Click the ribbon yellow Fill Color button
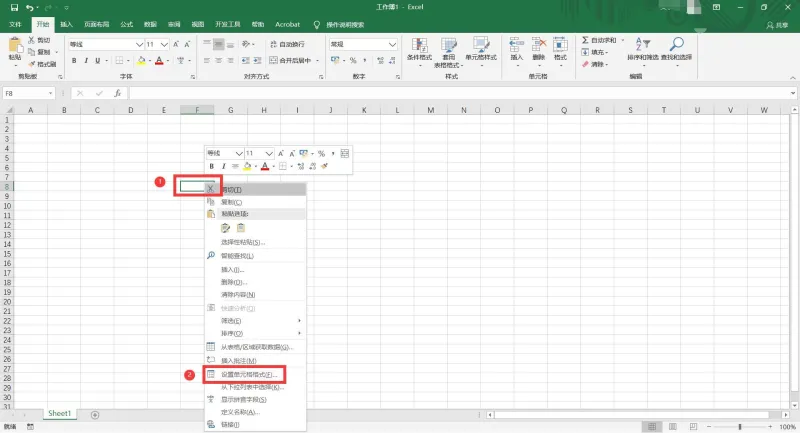Viewport: 800px width, 433px height. coord(141,61)
